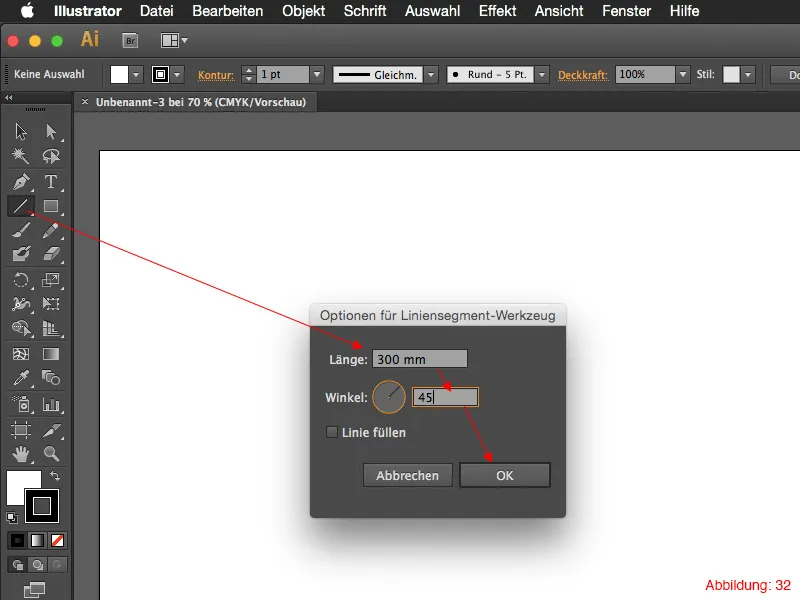Select the Type tool
The height and width of the screenshot is (600, 800).
51,181
